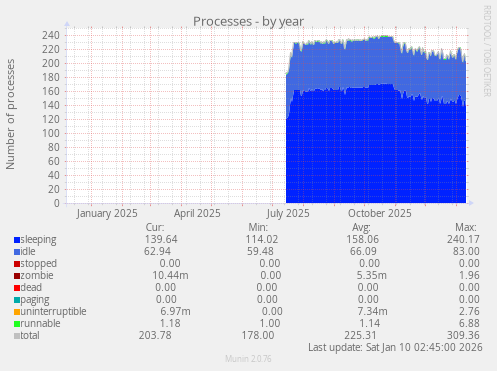
Task: Click uninterruptible maximum value 2.76
Action: point(469,311)
